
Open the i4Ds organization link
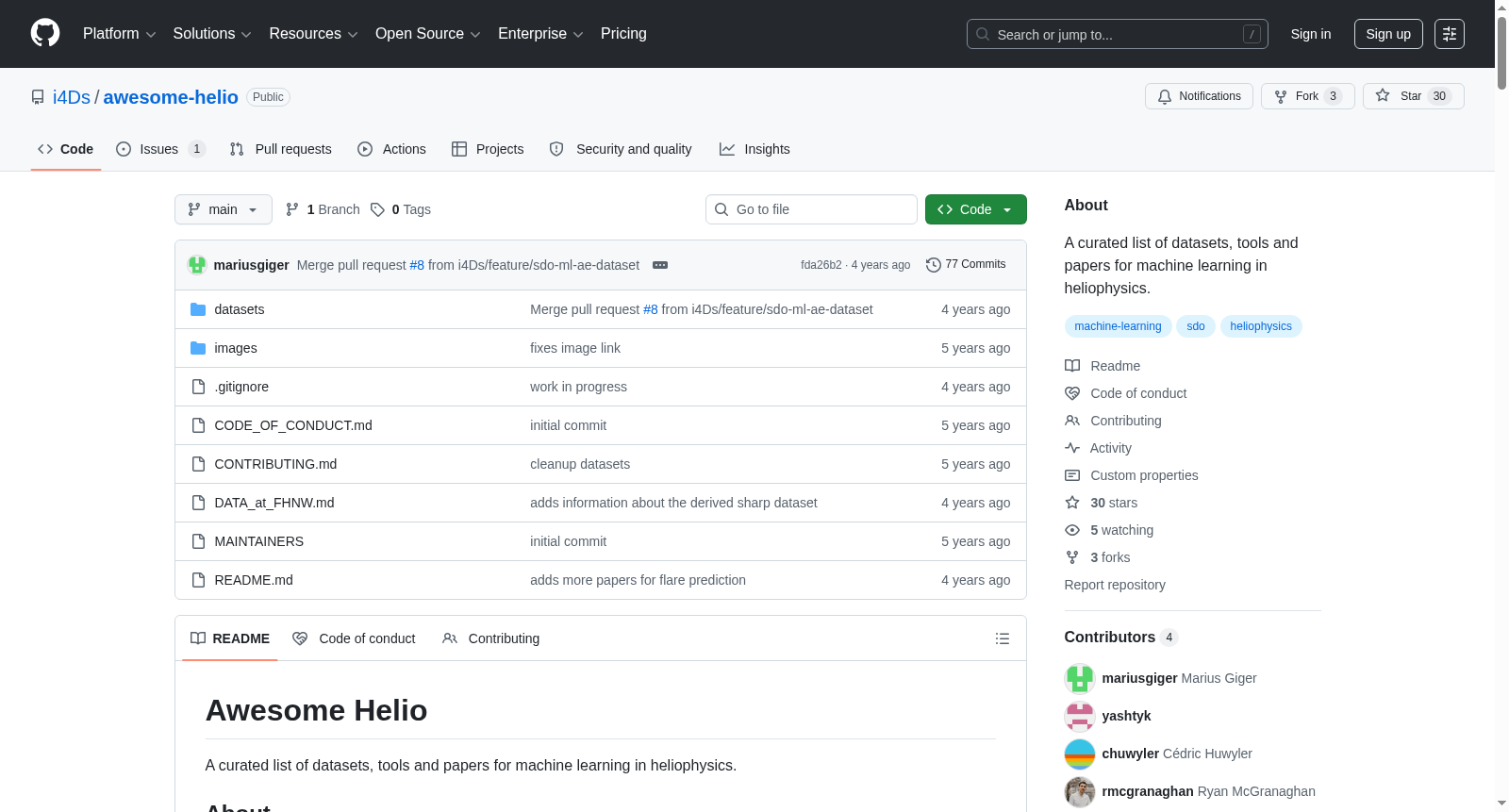[x=72, y=97]
